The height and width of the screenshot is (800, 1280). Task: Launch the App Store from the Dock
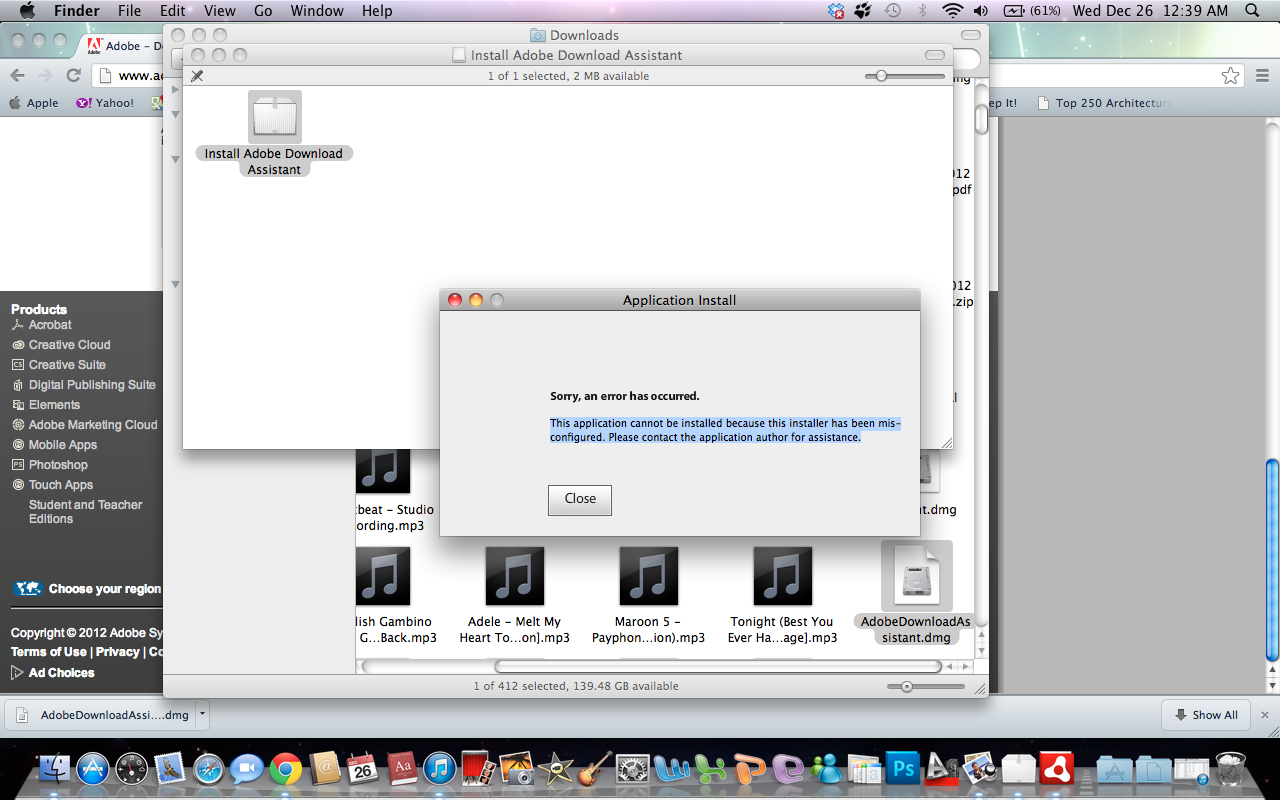point(92,768)
